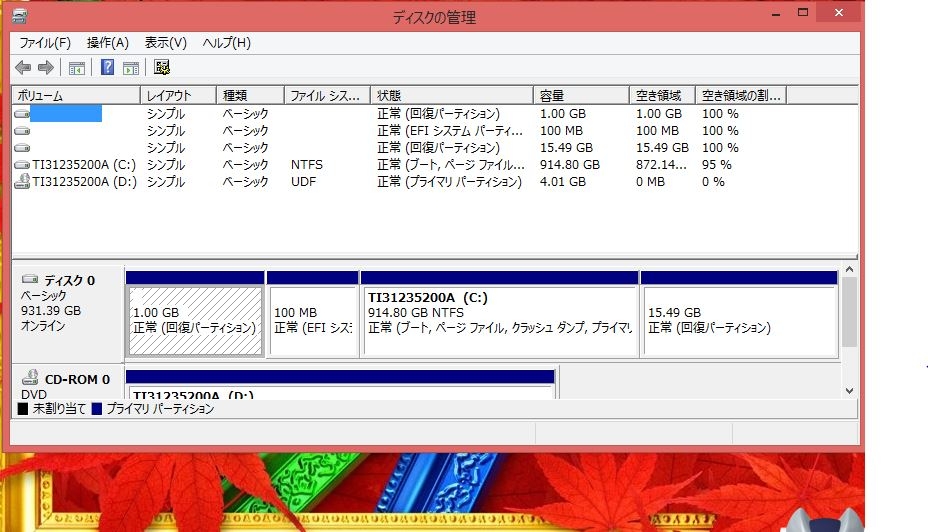Click the 872.14... free space cell

click(661, 165)
